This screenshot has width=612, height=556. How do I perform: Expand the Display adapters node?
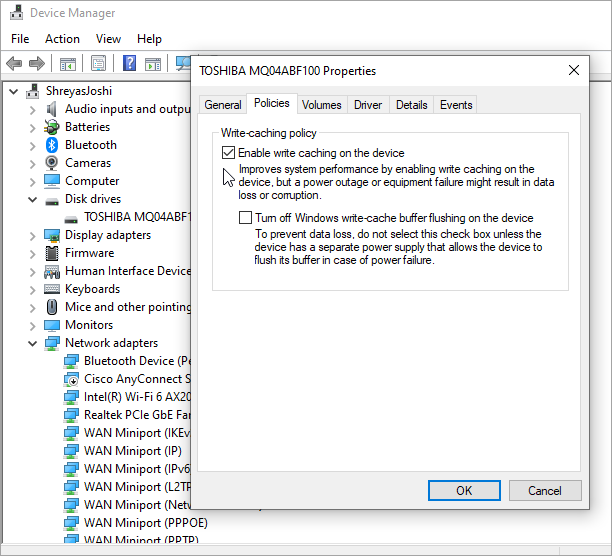(33, 236)
